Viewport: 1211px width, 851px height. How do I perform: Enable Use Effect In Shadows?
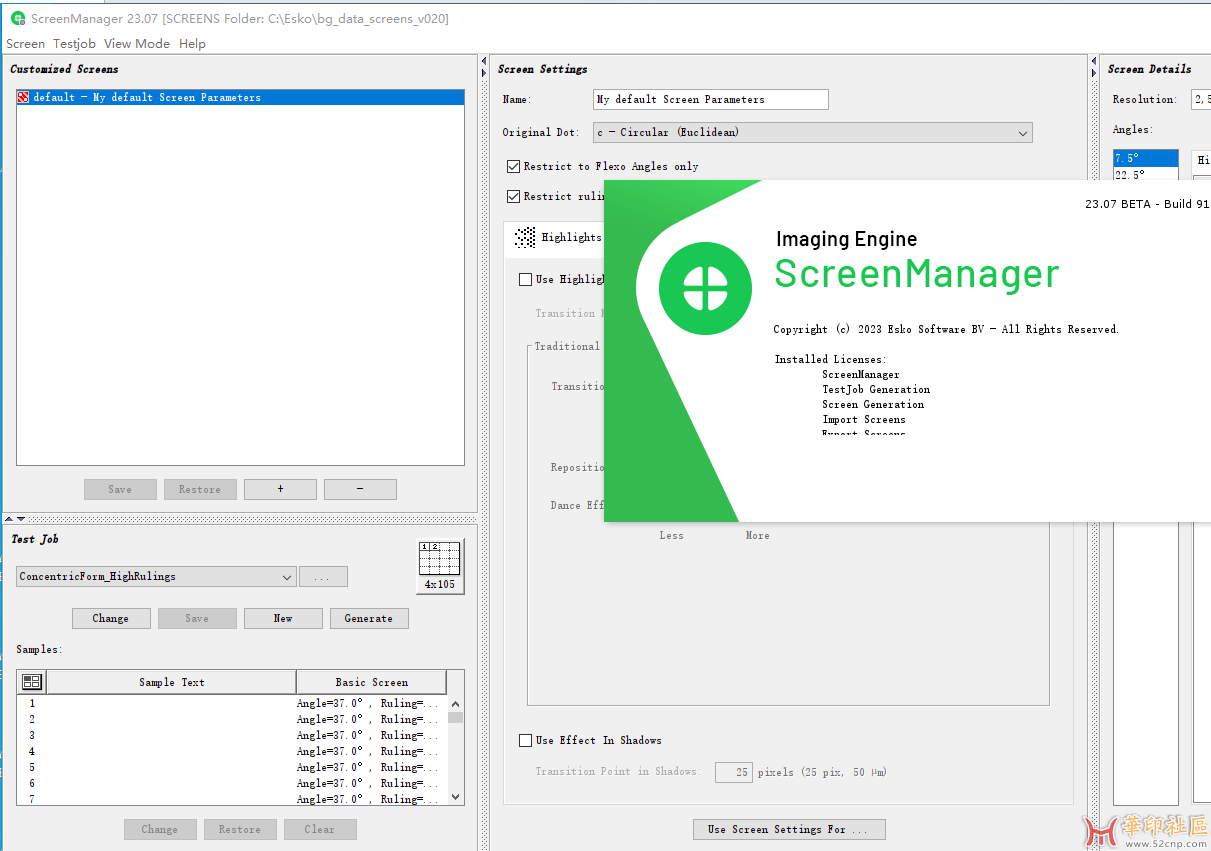tap(526, 740)
